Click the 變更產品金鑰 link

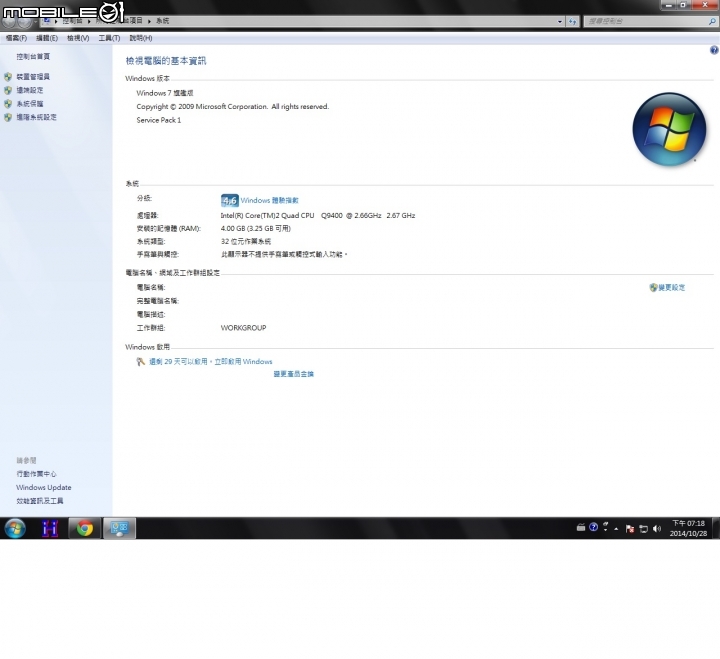click(293, 374)
